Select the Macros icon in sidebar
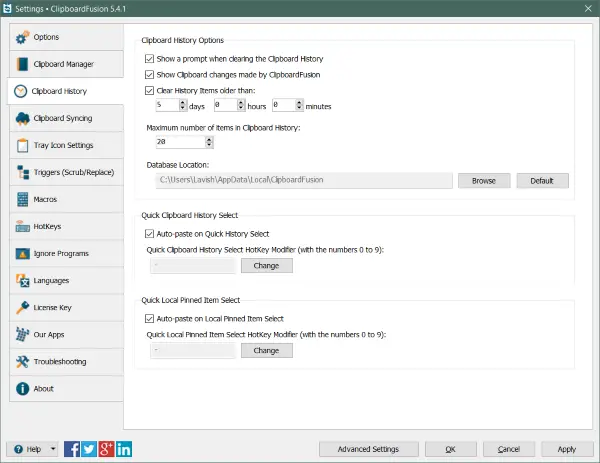 coord(23,199)
